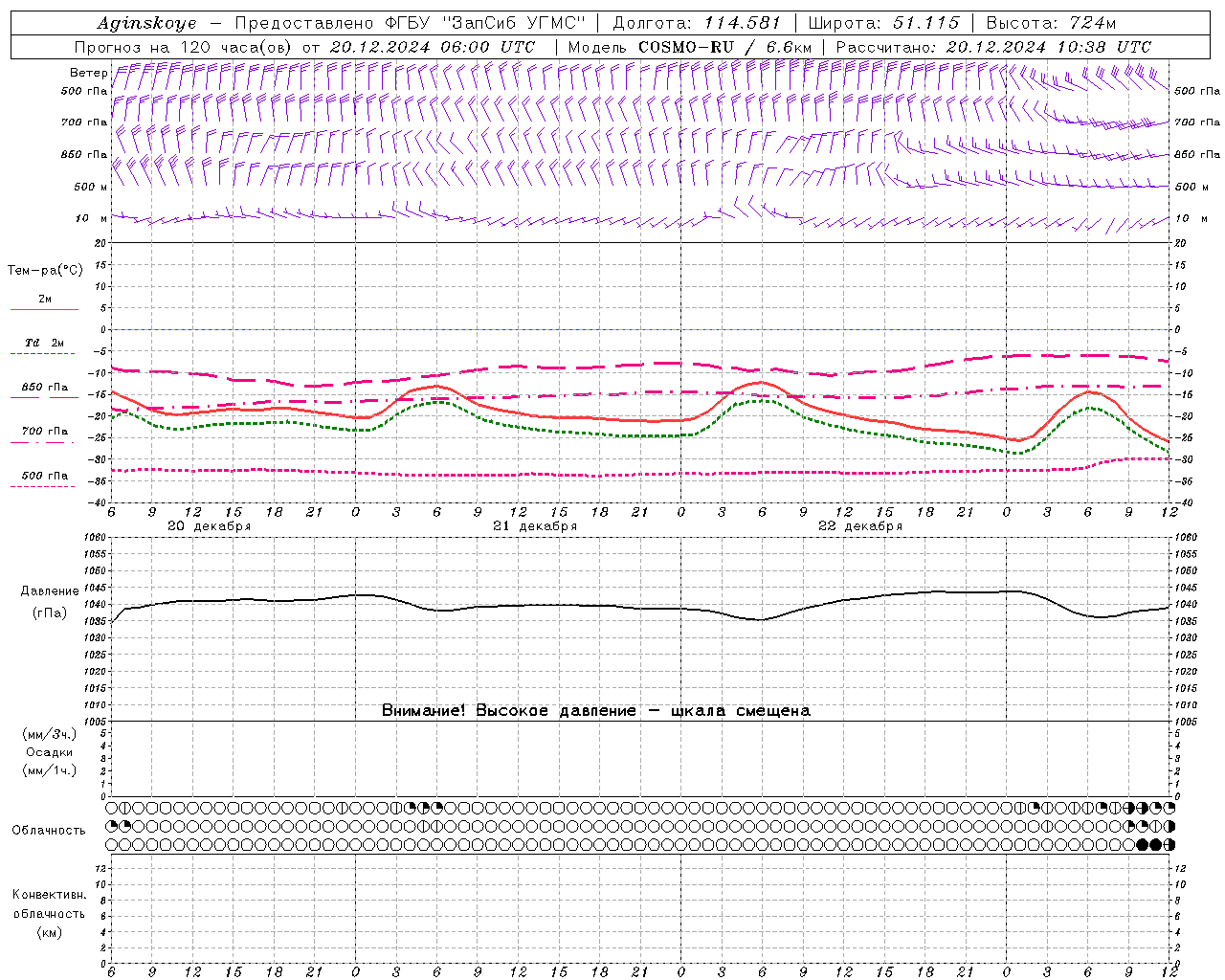Click the Давление pressure panel label

point(50,591)
